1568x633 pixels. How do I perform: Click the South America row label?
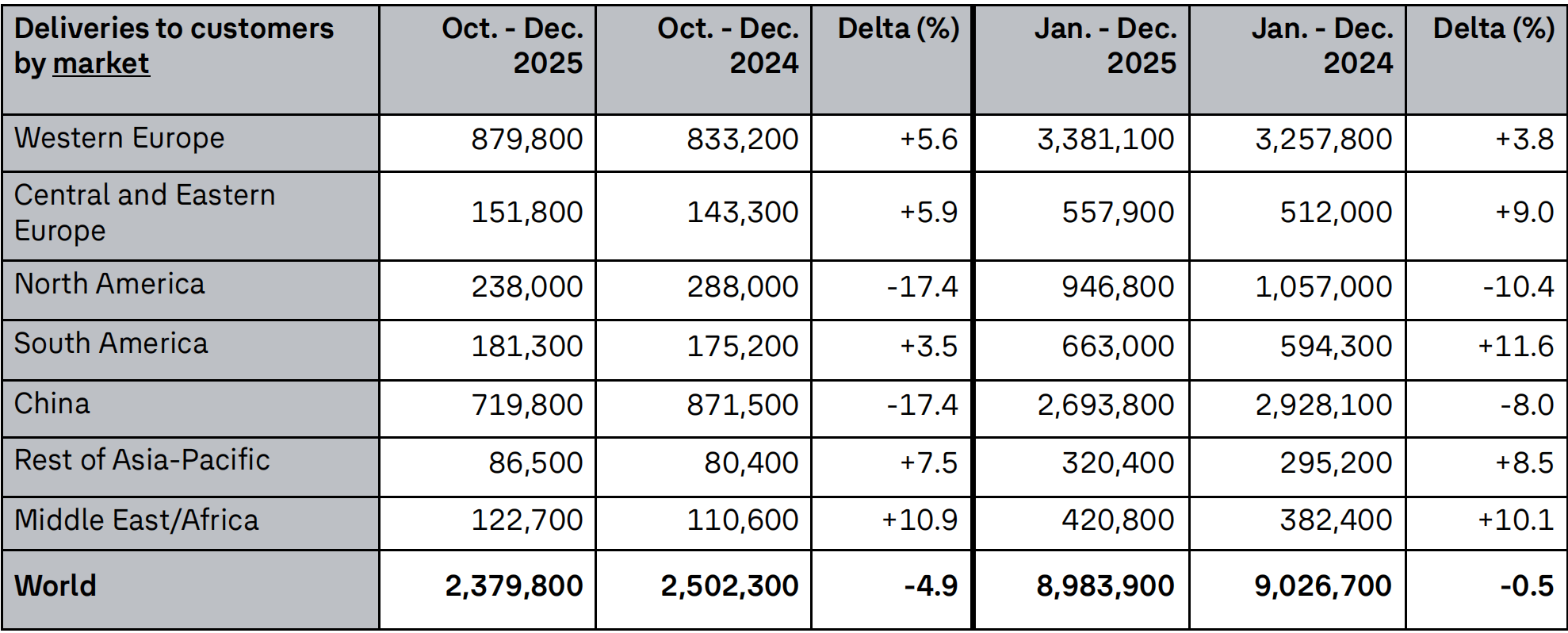111,343
